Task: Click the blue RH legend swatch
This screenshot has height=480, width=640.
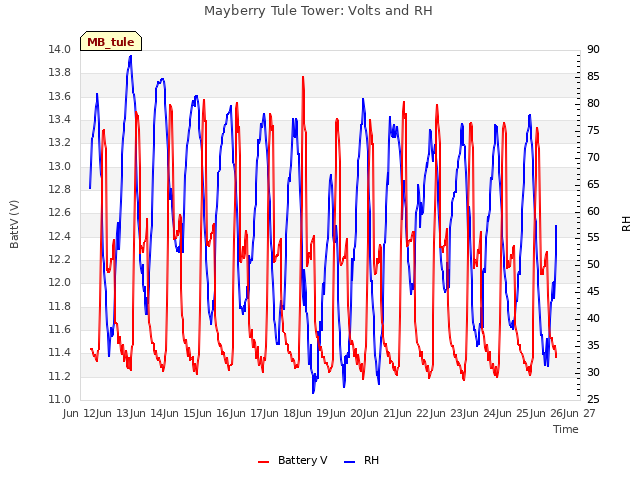Action: [x=350, y=461]
